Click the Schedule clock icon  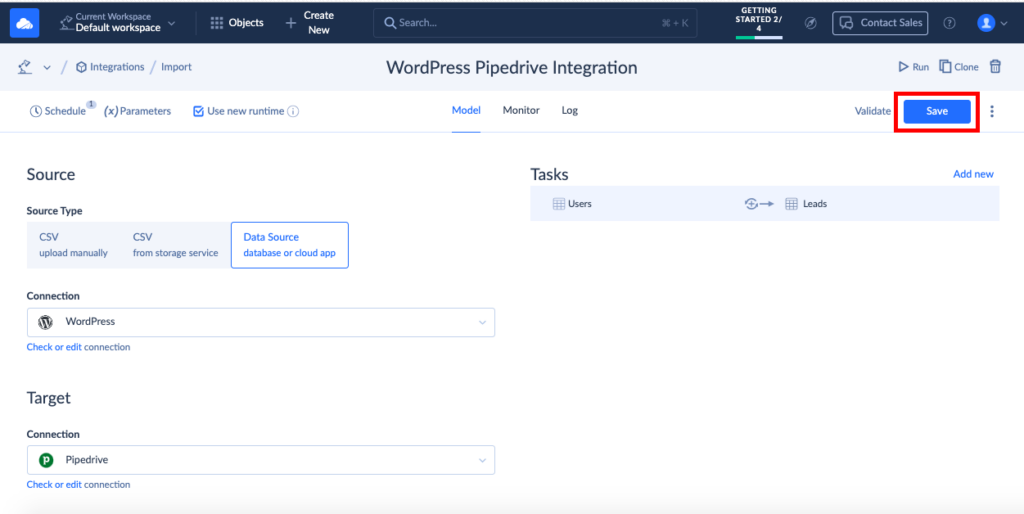point(36,111)
